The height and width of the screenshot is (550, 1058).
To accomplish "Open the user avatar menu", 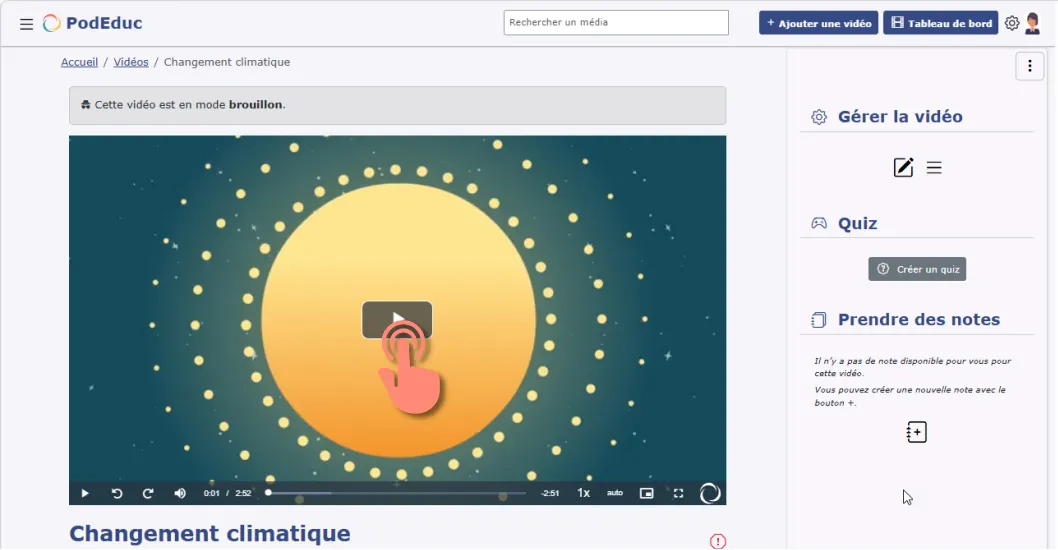I will pyautogui.click(x=1032, y=23).
